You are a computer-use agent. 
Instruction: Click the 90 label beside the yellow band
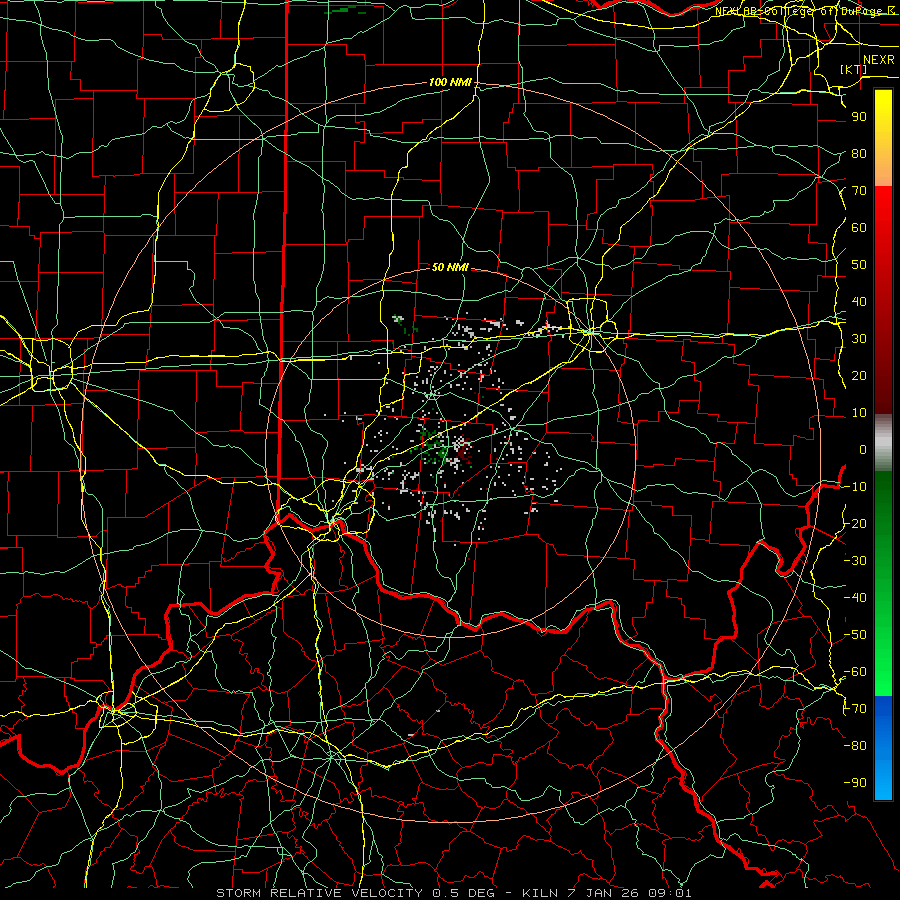[859, 117]
